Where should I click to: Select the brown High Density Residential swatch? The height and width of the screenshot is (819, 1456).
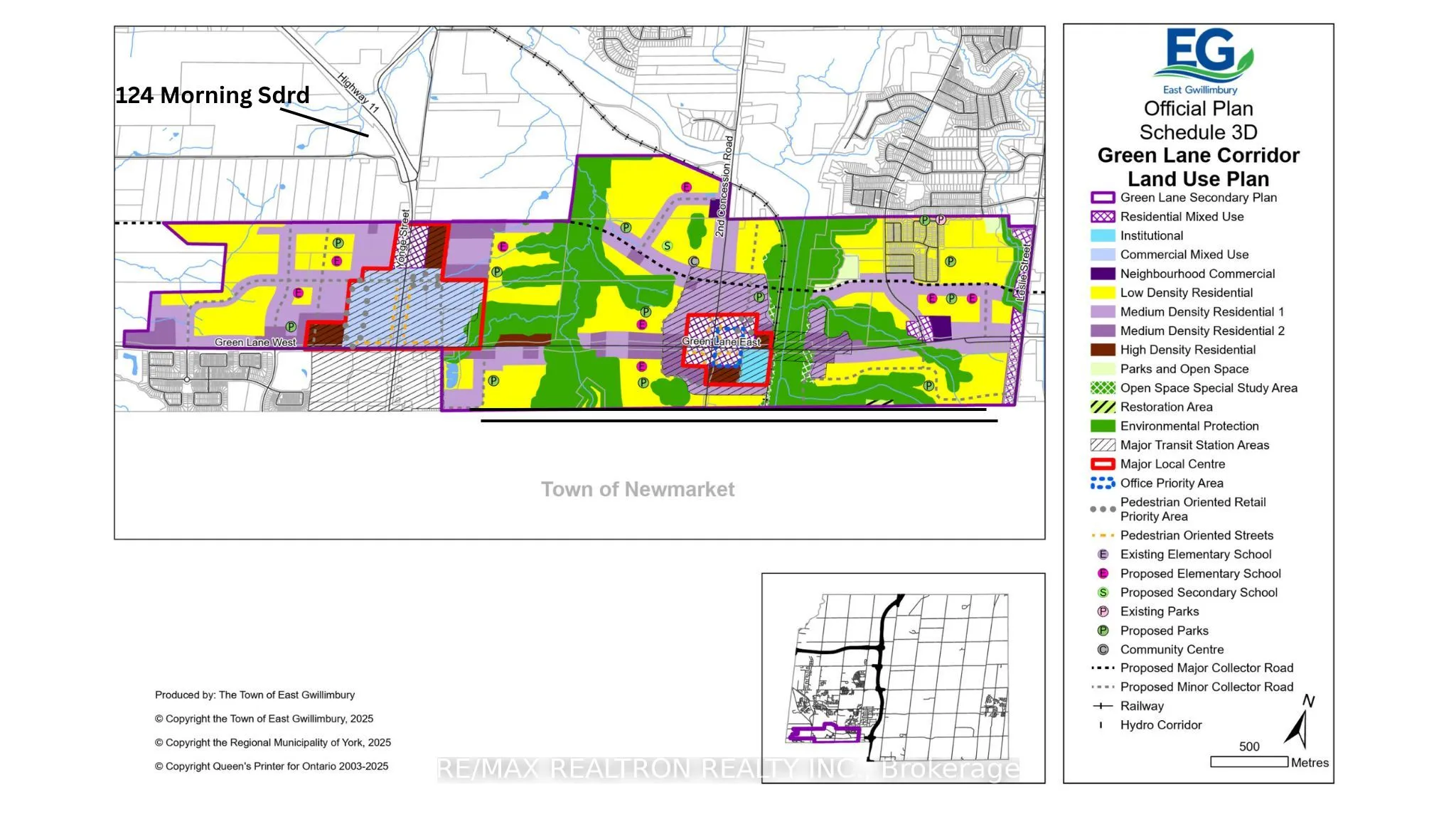(1103, 350)
